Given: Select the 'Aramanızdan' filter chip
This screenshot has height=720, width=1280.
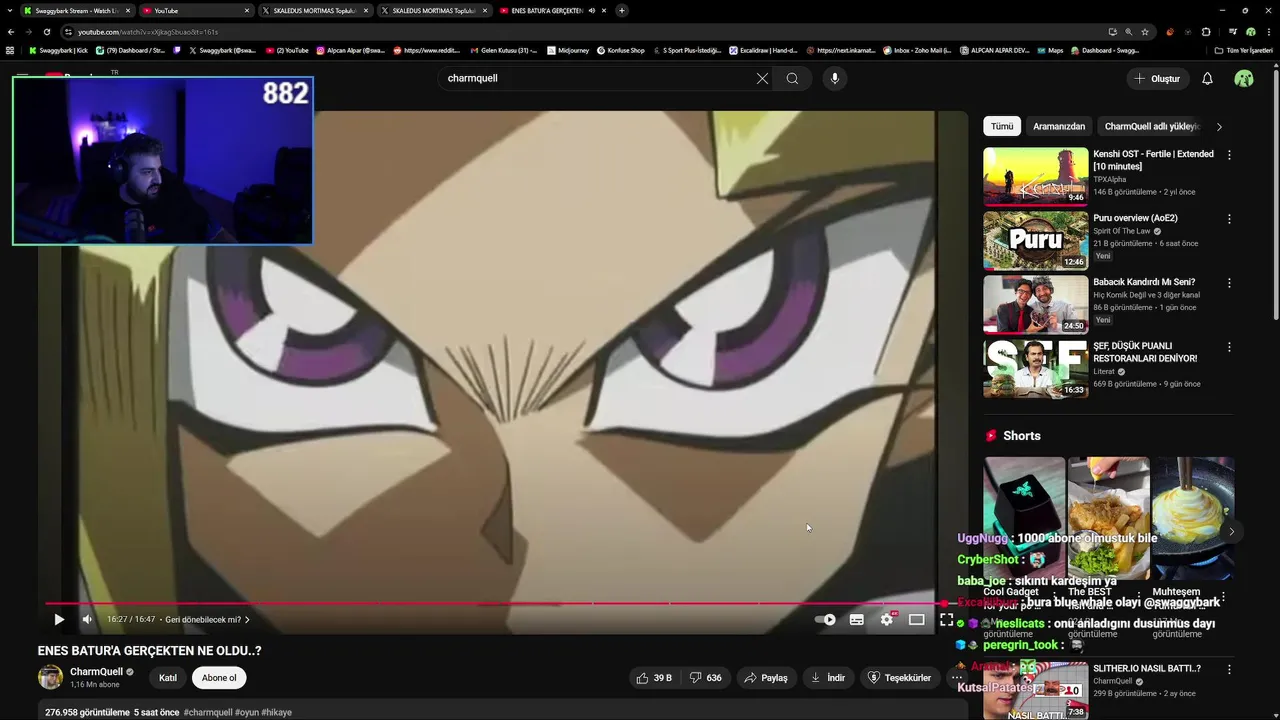Looking at the screenshot, I should click(x=1058, y=126).
